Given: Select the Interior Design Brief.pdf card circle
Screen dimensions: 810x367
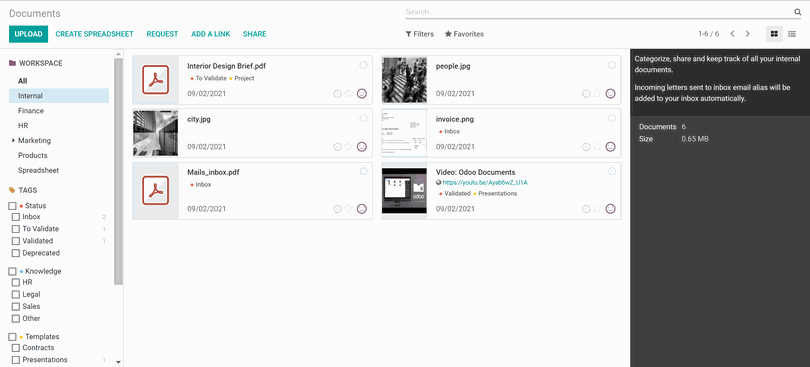Looking at the screenshot, I should [x=363, y=65].
